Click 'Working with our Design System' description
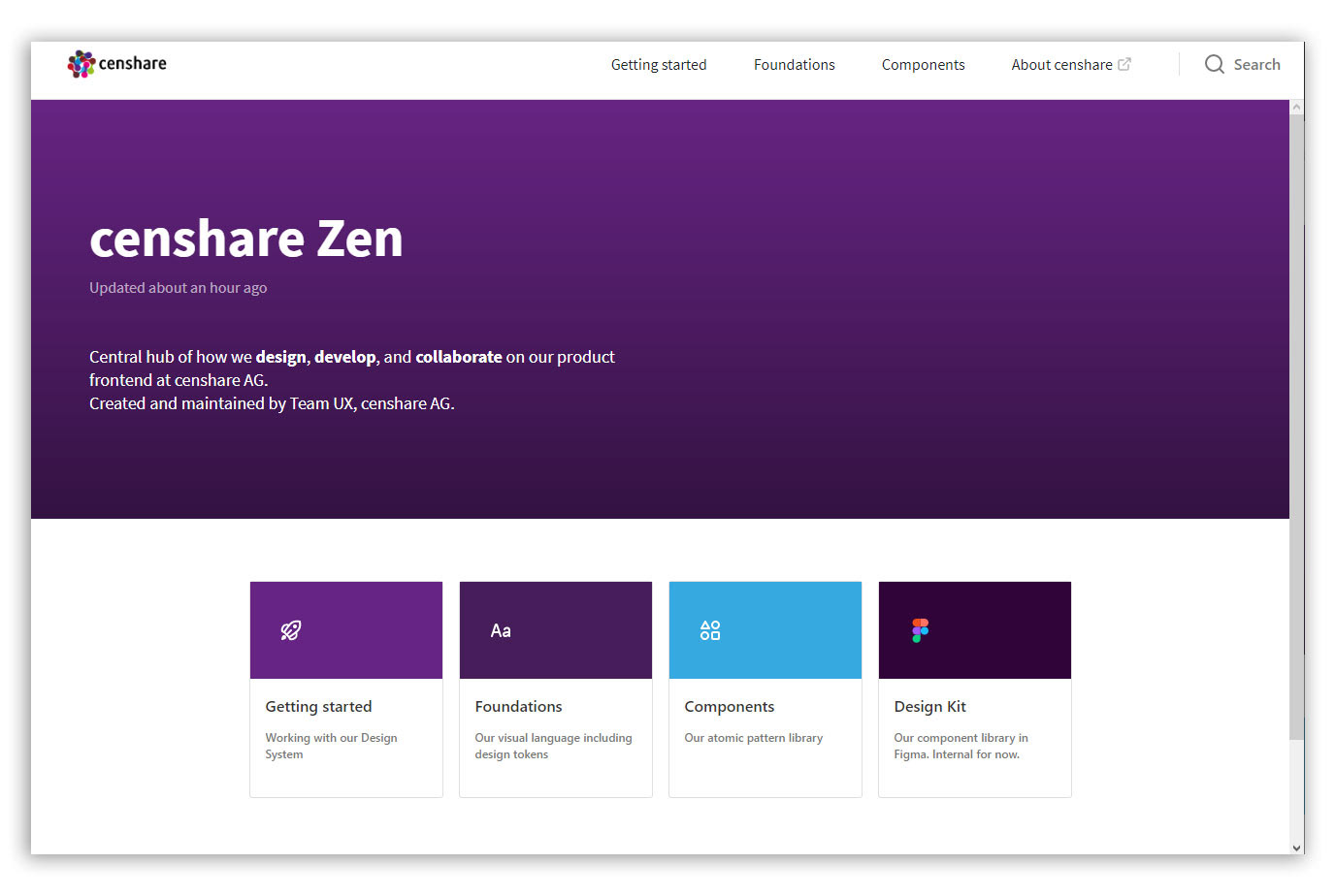 click(332, 746)
